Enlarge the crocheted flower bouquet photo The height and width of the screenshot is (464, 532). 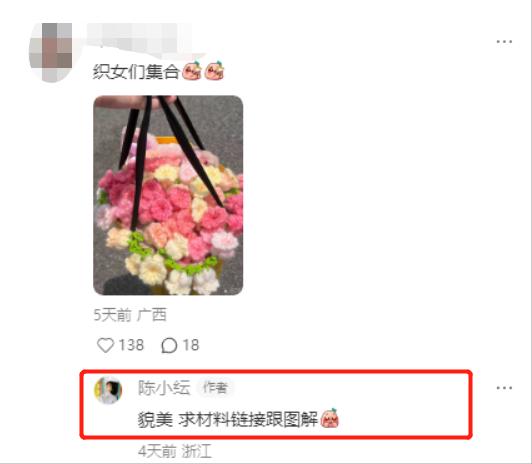168,195
